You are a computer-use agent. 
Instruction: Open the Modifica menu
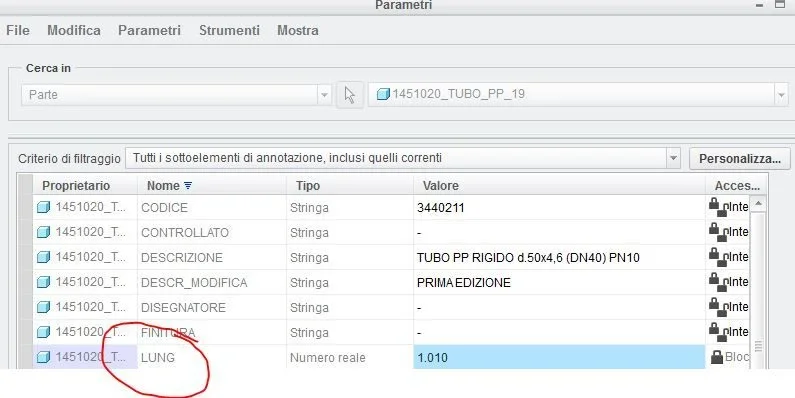74,30
